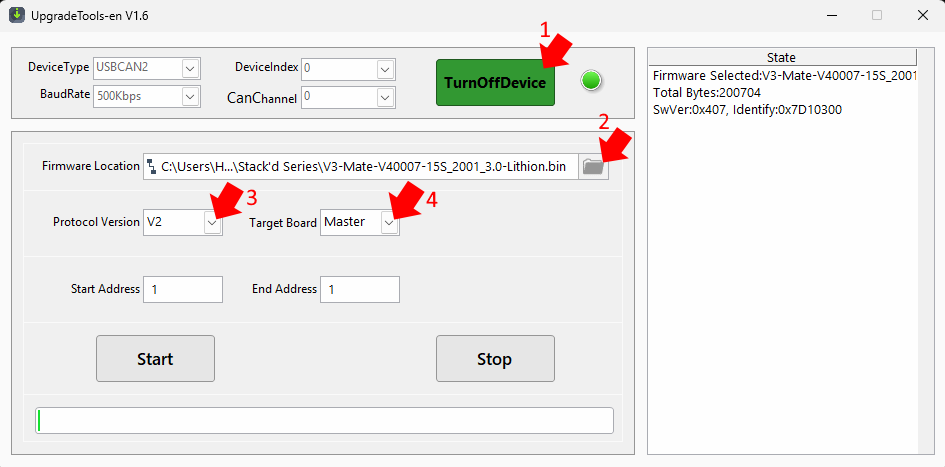
Task: Click the network file icon in the firmware path
Action: [x=152, y=167]
